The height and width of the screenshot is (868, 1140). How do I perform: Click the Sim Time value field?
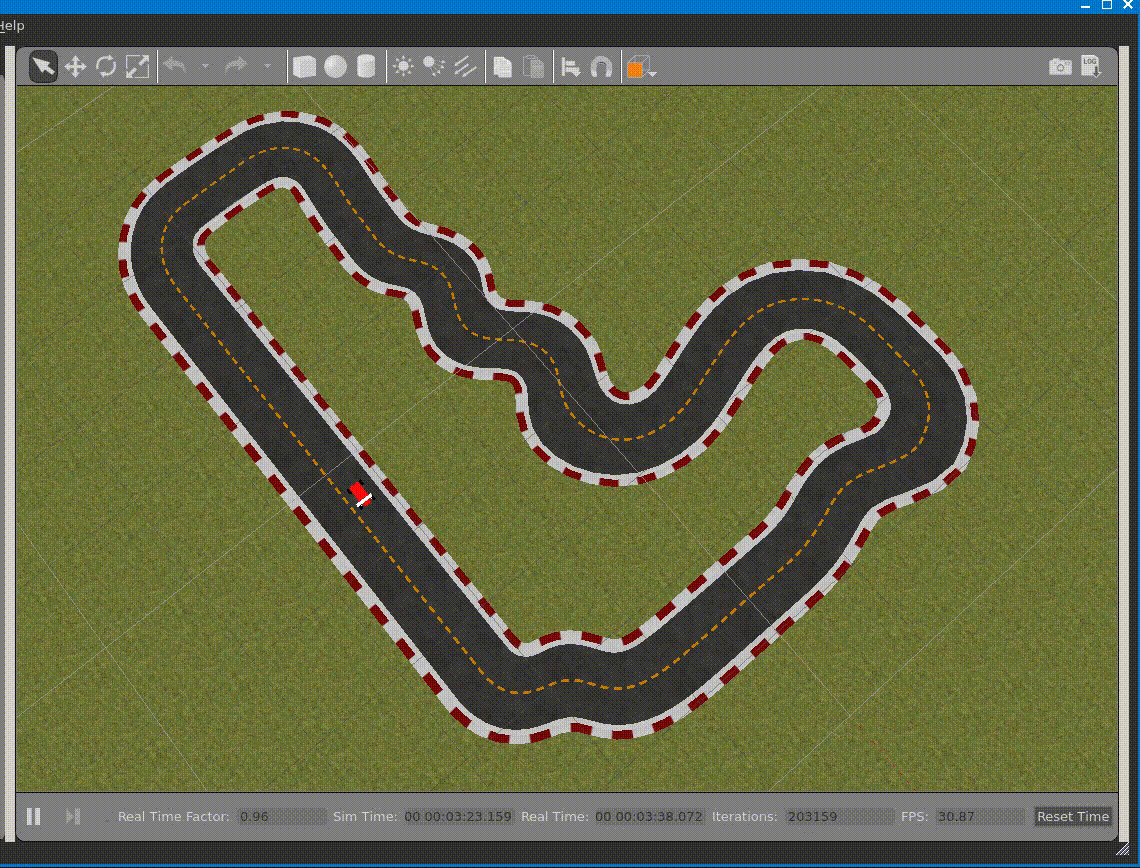[x=458, y=816]
